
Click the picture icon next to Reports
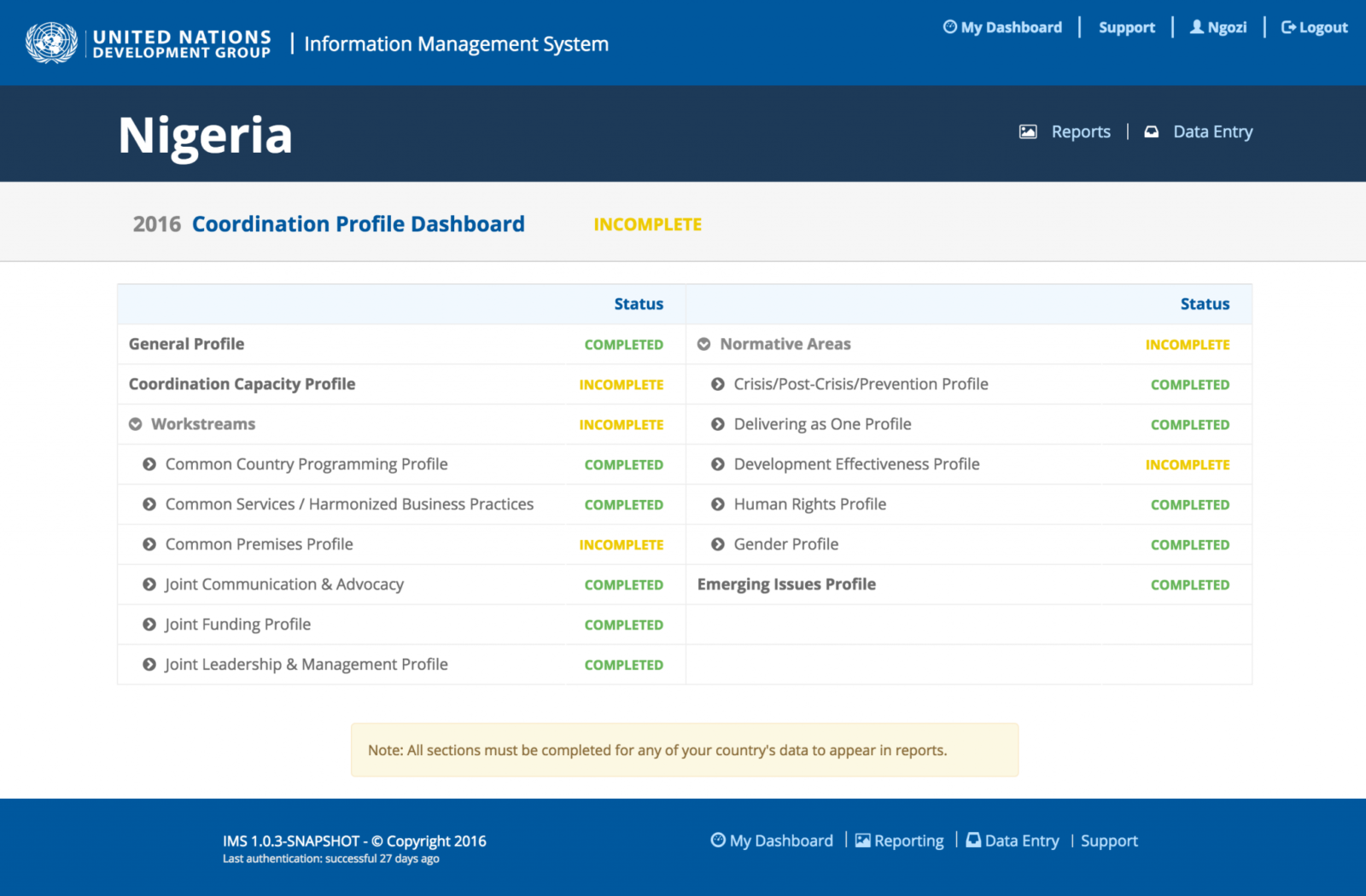[x=1028, y=131]
